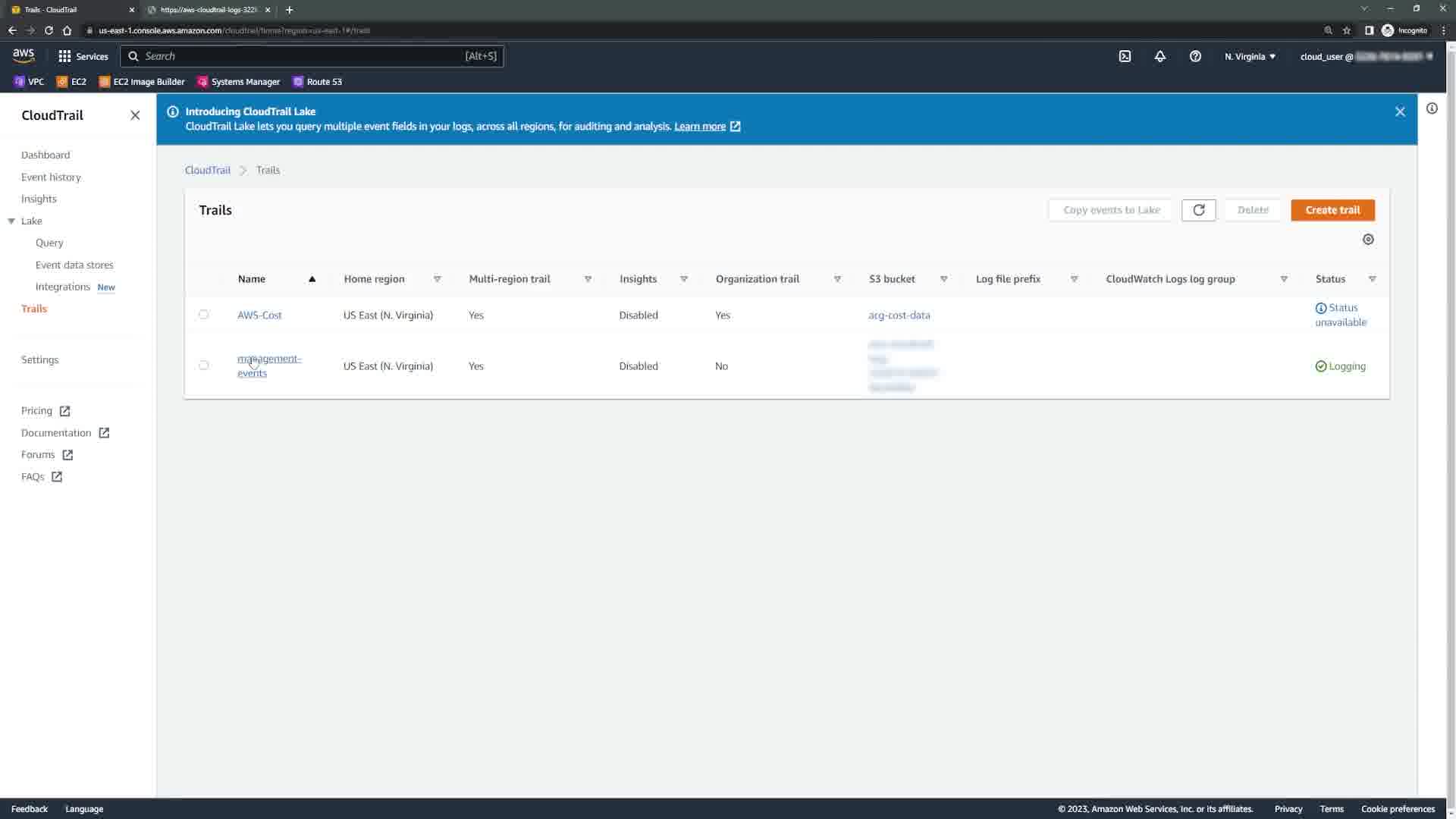Open the acg-cost-data S3 bucket link
This screenshot has height=819, width=1456.
tap(899, 315)
